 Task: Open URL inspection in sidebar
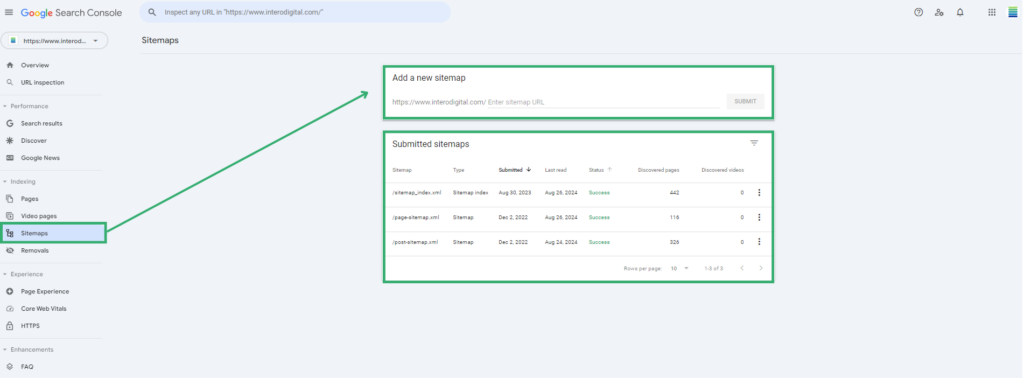(42, 83)
